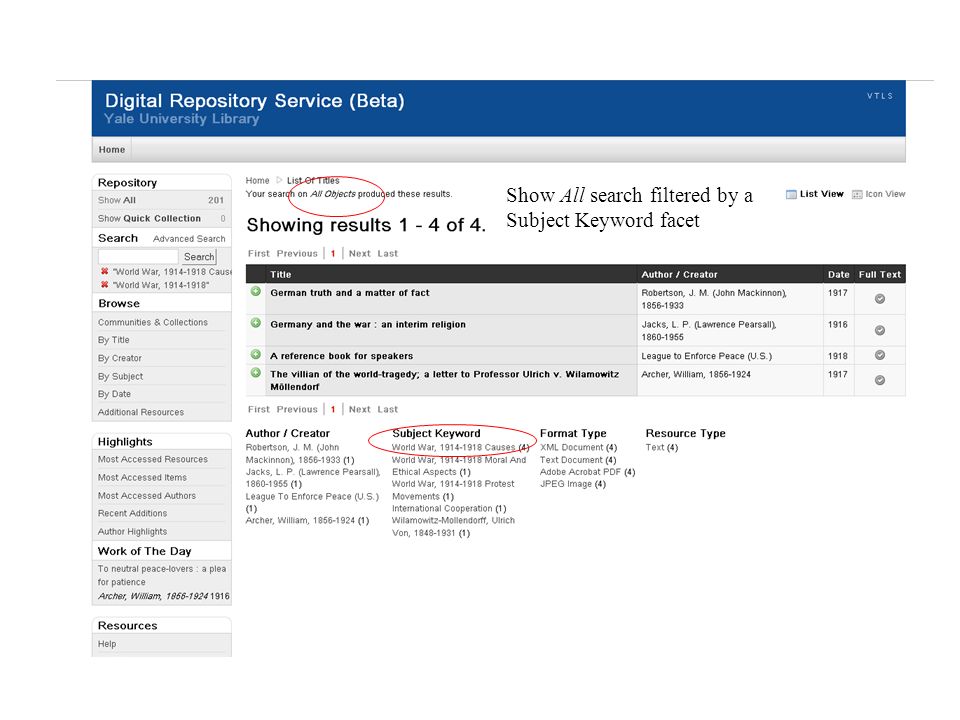This screenshot has height=720, width=960.
Task: Click top pagination Last link
Action: tap(387, 253)
